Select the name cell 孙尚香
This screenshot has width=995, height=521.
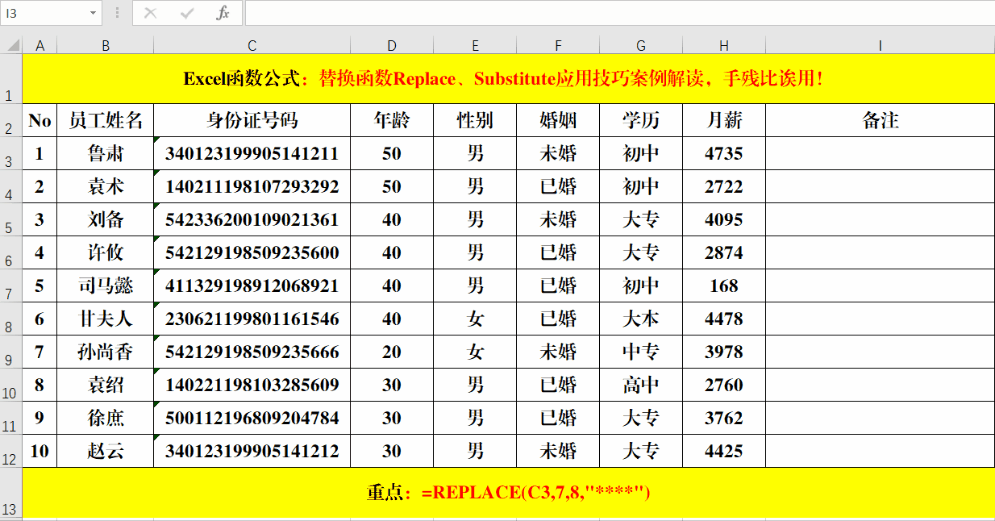pyautogui.click(x=105, y=352)
